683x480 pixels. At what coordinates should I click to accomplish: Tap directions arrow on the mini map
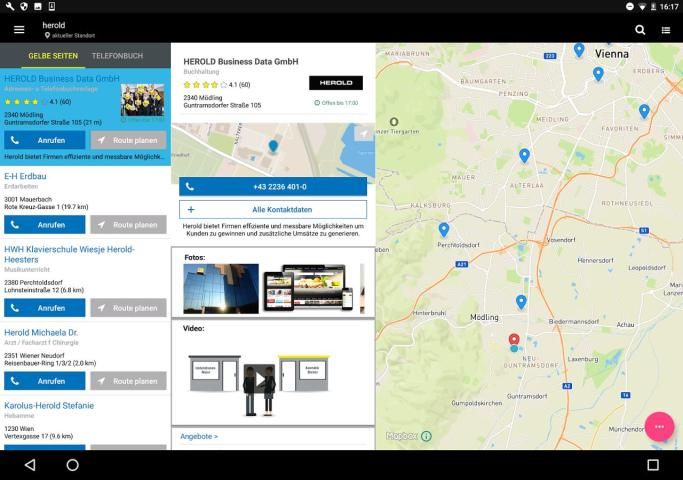pos(361,133)
